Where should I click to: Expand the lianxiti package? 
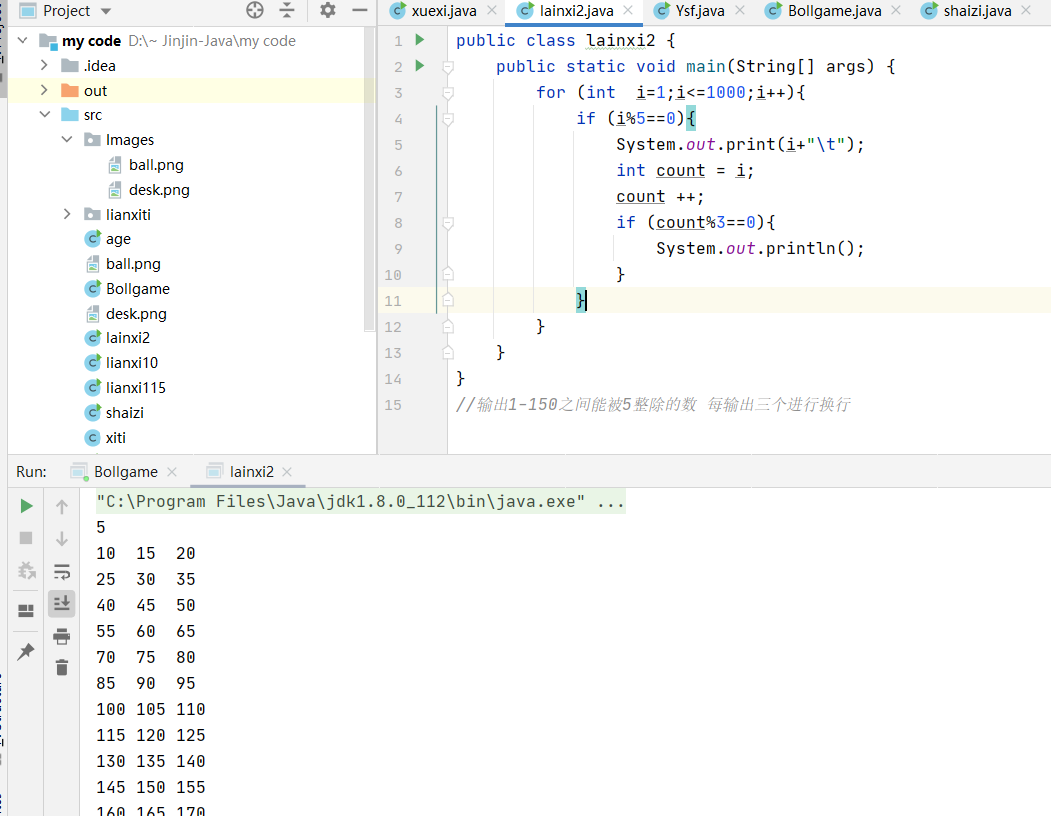[67, 215]
